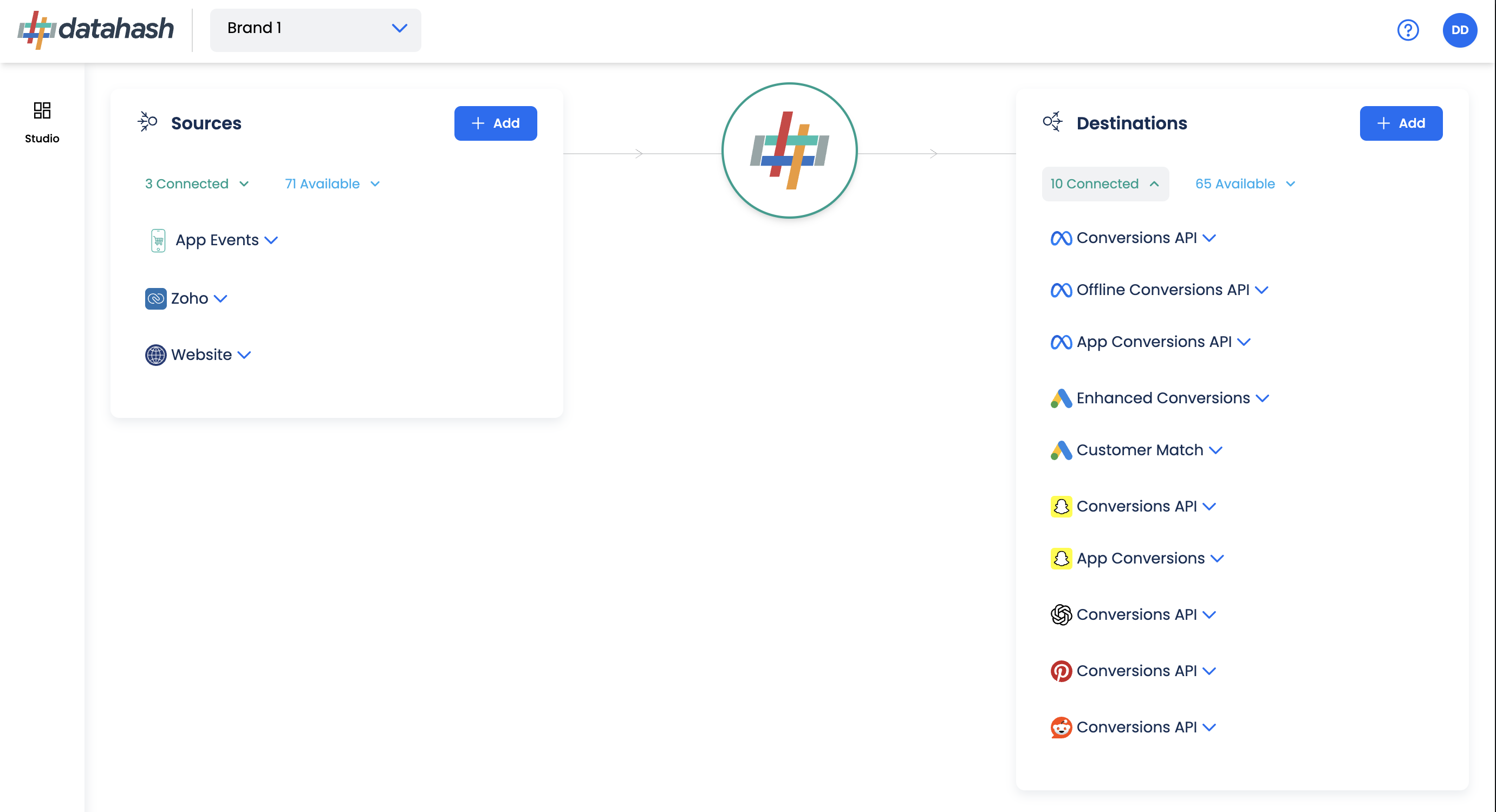This screenshot has height=812, width=1496.
Task: Click the Destinations panel header icon
Action: click(x=1052, y=122)
